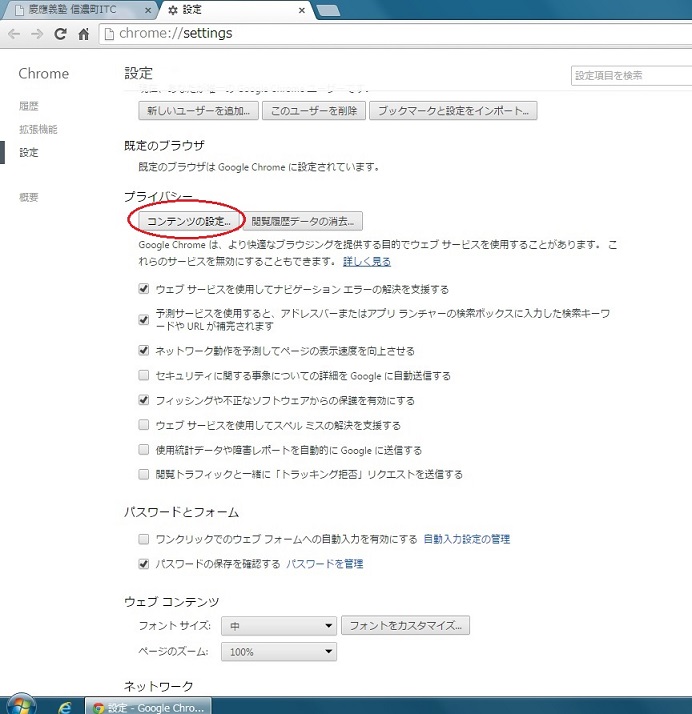Enable スペルミスの解決 web service checkbox
The image size is (692, 714).
[145, 425]
